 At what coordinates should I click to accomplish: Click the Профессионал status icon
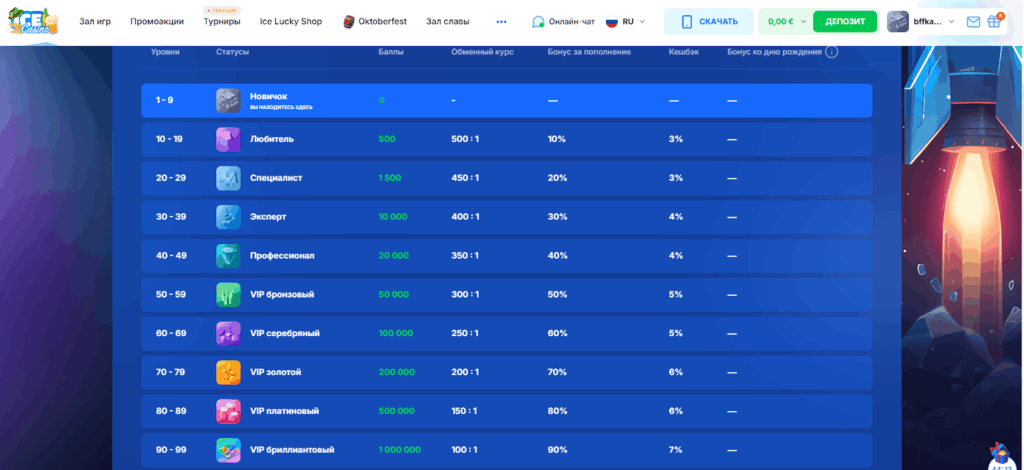228,256
